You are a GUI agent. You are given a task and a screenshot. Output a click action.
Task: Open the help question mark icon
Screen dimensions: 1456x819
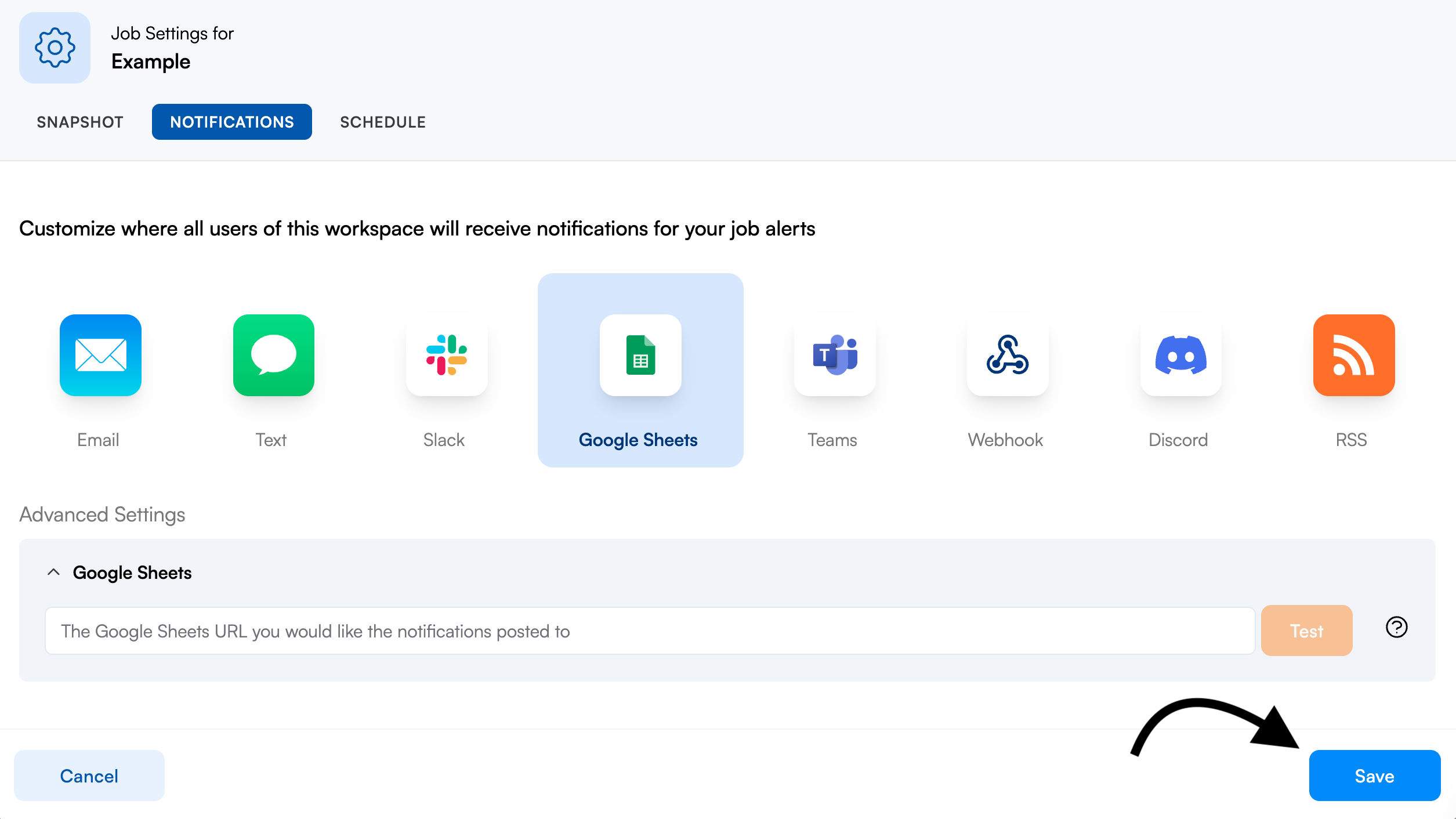coord(1396,627)
